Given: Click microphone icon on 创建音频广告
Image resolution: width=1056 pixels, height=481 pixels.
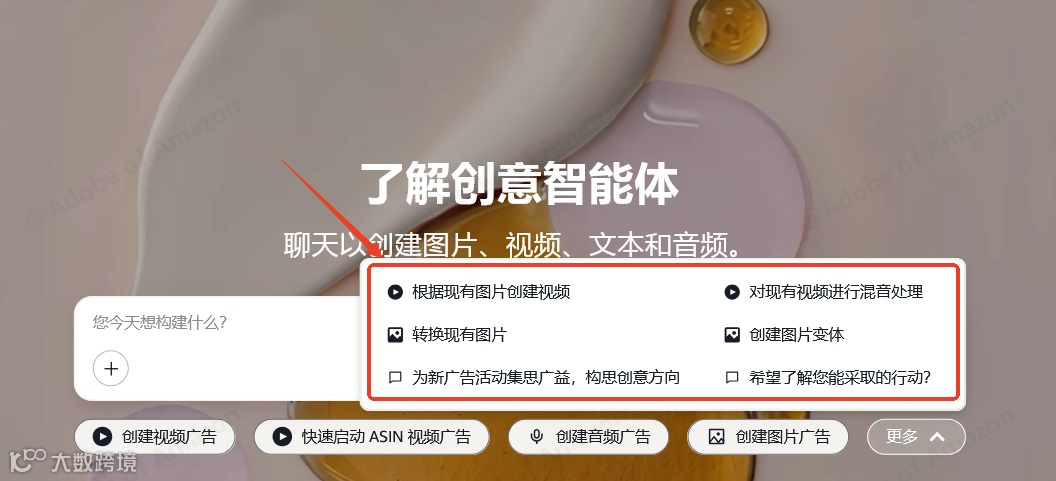Looking at the screenshot, I should point(537,437).
